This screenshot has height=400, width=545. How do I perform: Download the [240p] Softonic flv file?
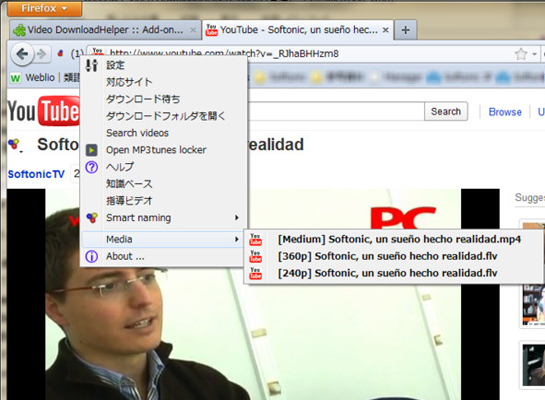pyautogui.click(x=393, y=273)
